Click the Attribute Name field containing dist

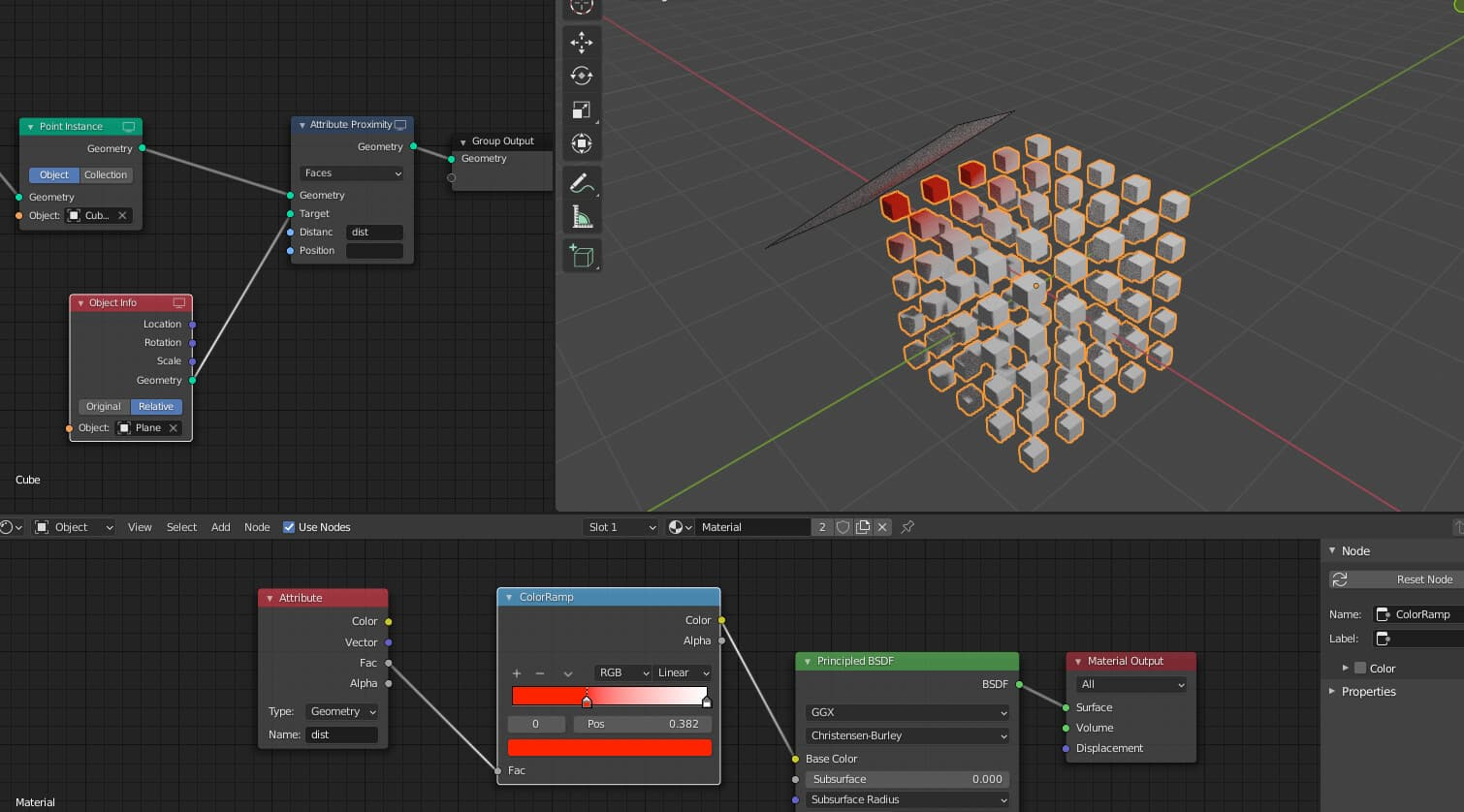click(342, 734)
